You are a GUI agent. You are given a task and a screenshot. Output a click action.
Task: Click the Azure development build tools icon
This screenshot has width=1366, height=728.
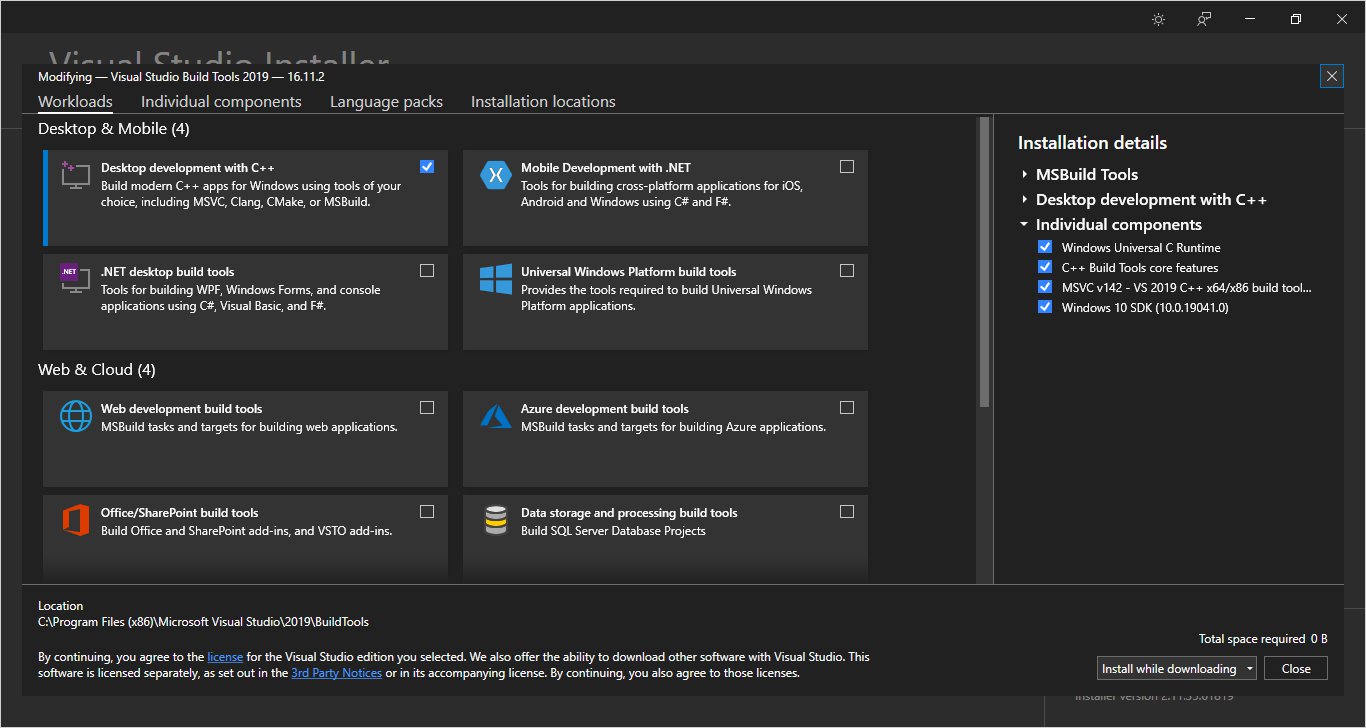click(496, 416)
